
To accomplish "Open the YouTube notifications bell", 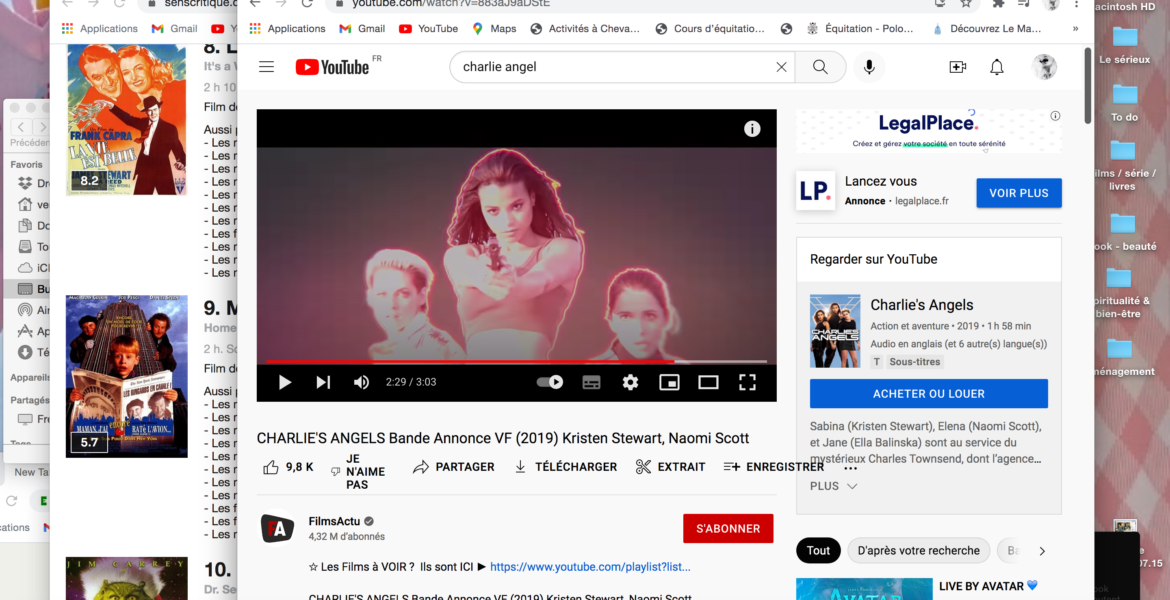I will 997,67.
